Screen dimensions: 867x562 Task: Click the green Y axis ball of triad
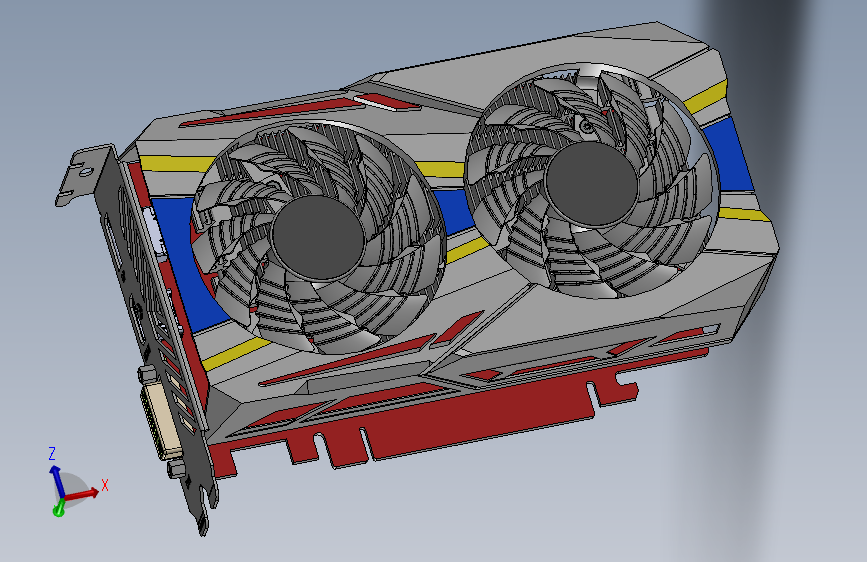click(58, 510)
